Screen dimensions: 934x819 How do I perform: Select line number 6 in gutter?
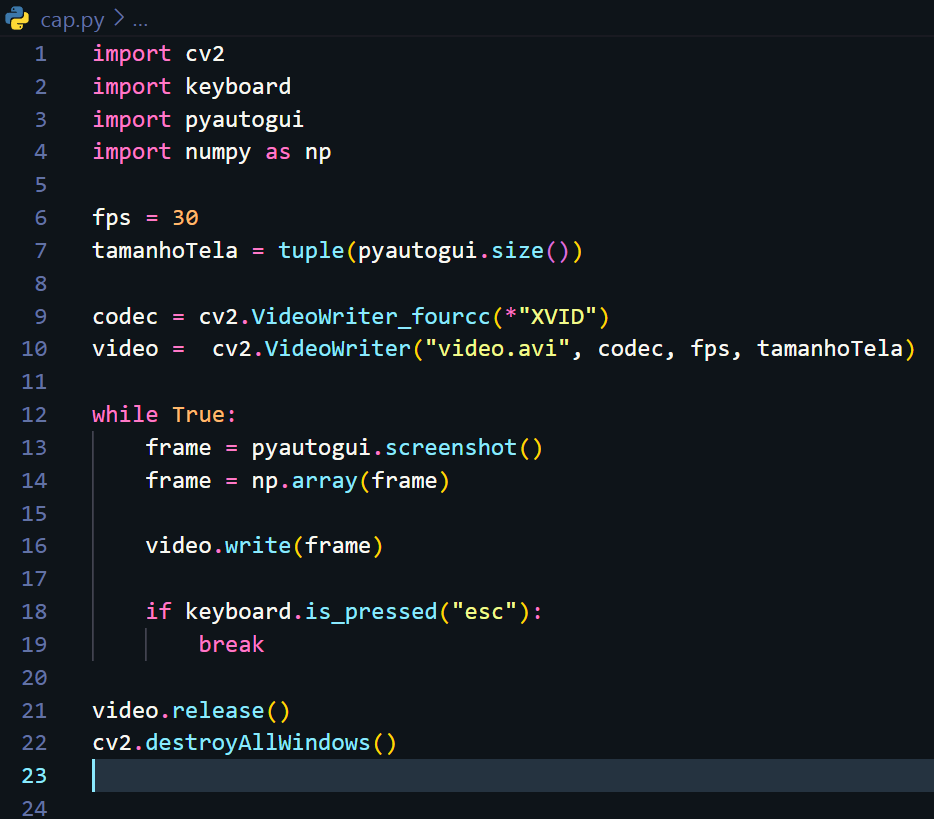(41, 218)
